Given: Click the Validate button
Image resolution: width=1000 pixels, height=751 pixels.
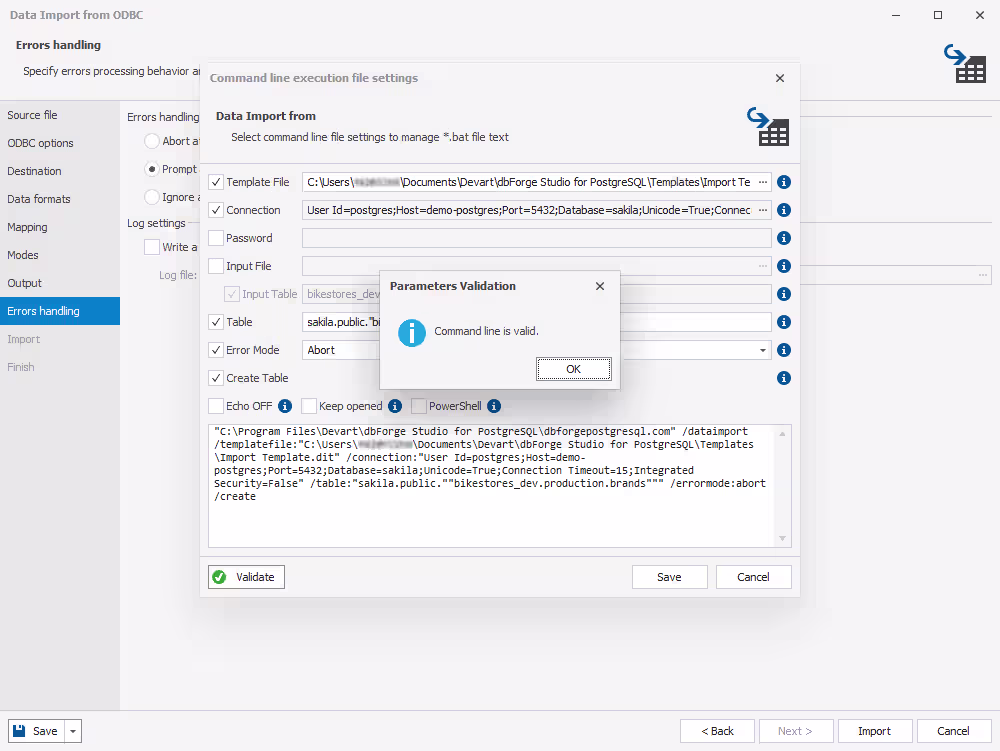Looking at the screenshot, I should [x=246, y=577].
